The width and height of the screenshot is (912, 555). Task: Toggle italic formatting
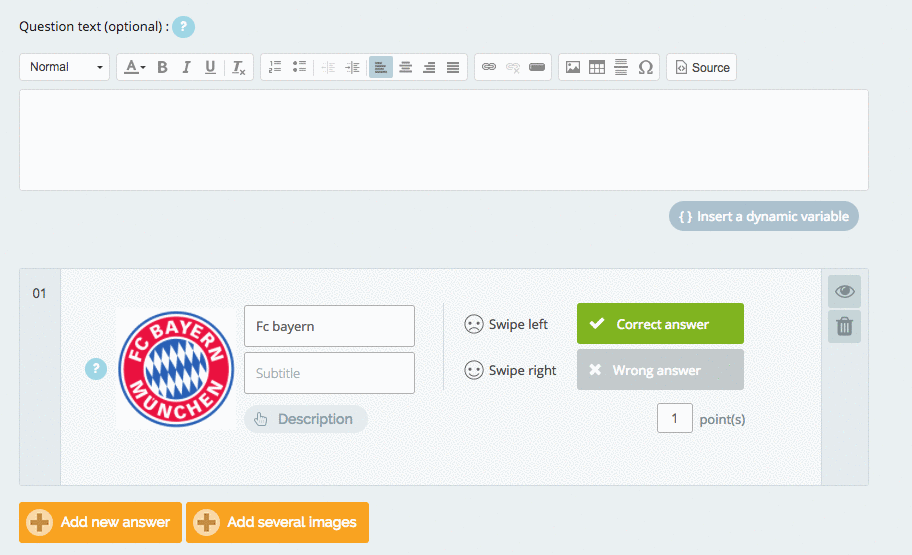(186, 67)
